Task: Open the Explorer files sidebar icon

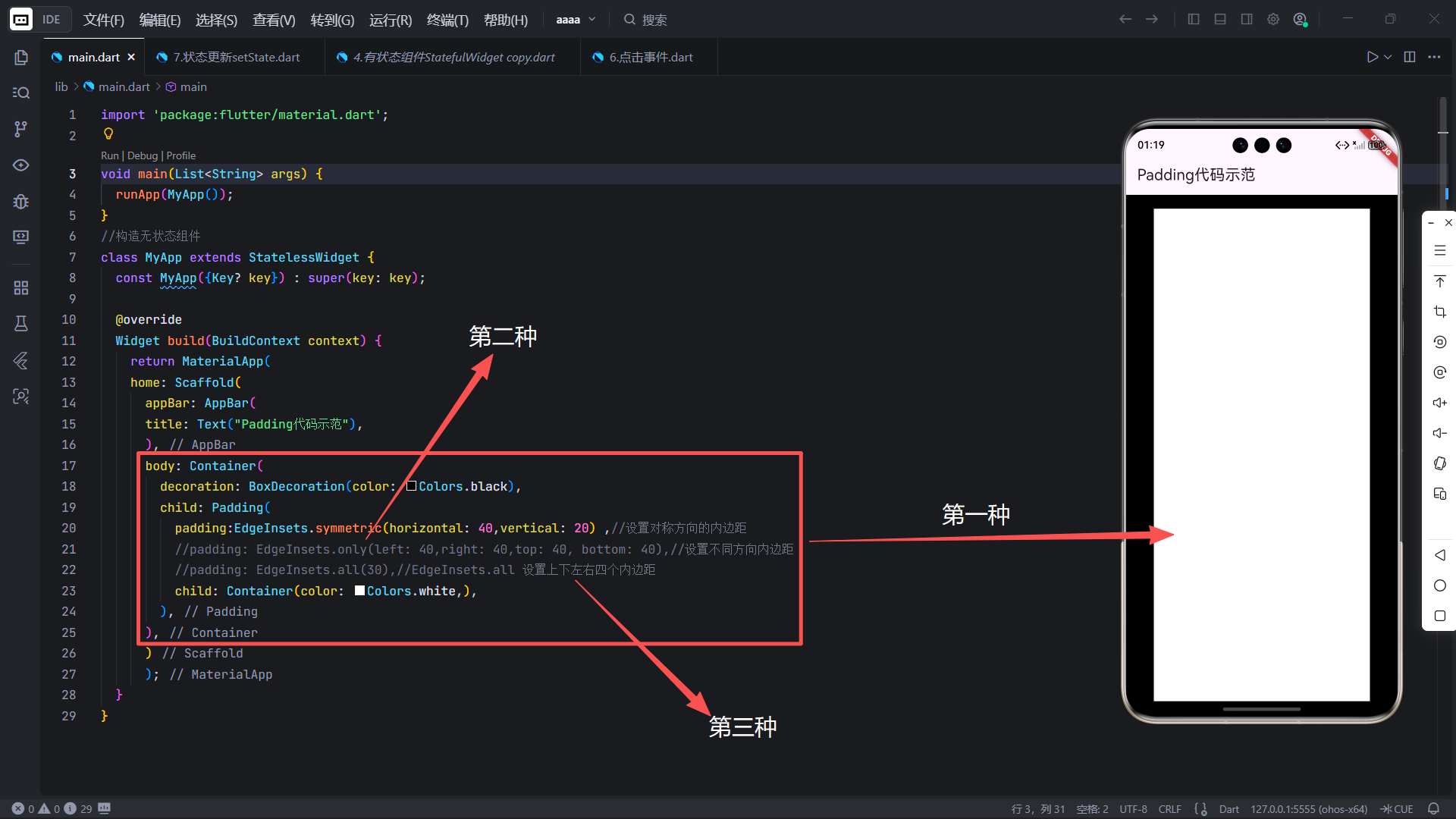Action: coord(21,58)
